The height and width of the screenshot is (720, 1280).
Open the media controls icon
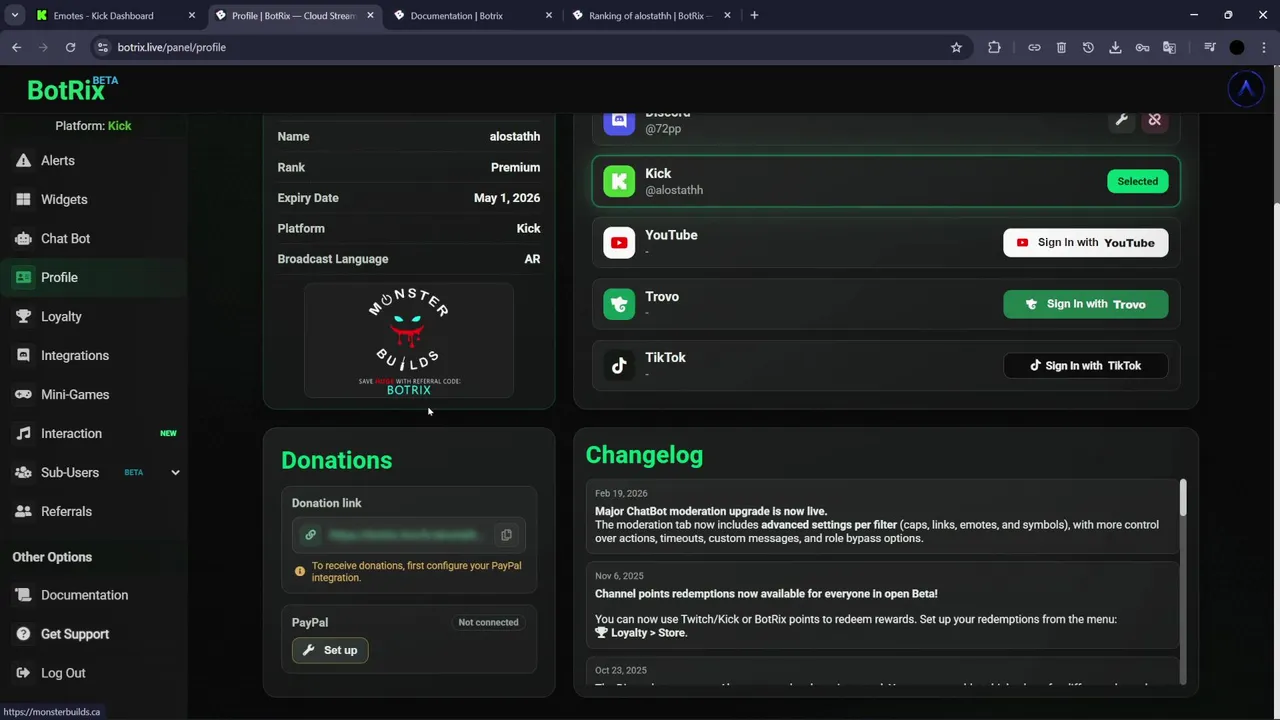(x=1210, y=47)
